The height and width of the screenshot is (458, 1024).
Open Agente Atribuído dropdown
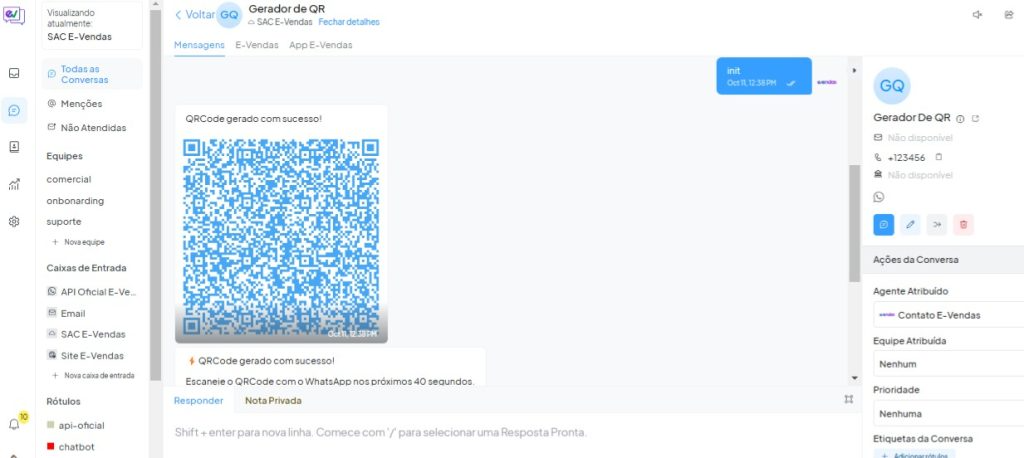point(948,315)
